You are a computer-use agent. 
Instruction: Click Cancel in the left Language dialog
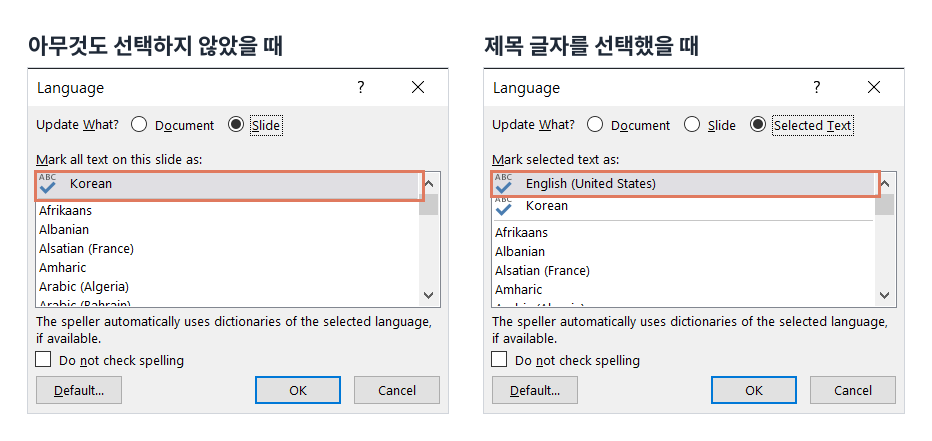[397, 390]
